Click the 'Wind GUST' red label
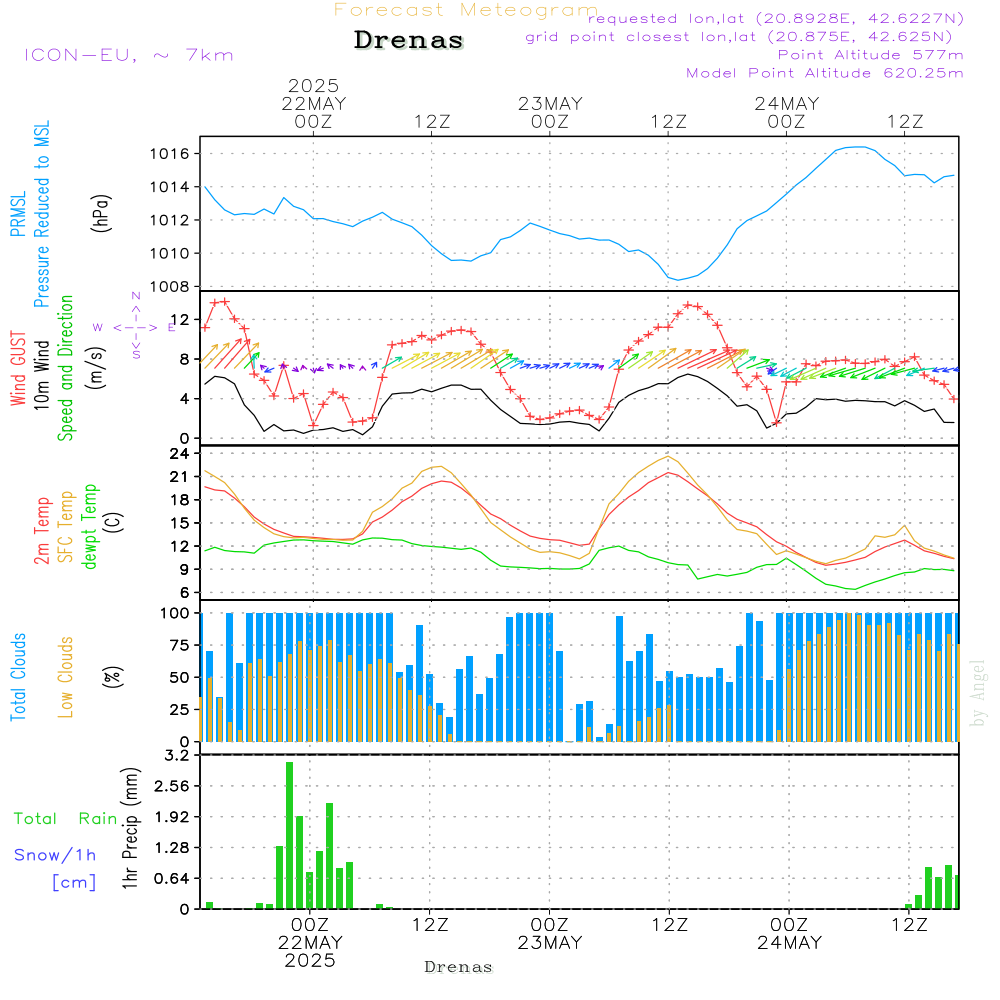Image resolution: width=1000 pixels, height=1000 pixels. tap(18, 369)
